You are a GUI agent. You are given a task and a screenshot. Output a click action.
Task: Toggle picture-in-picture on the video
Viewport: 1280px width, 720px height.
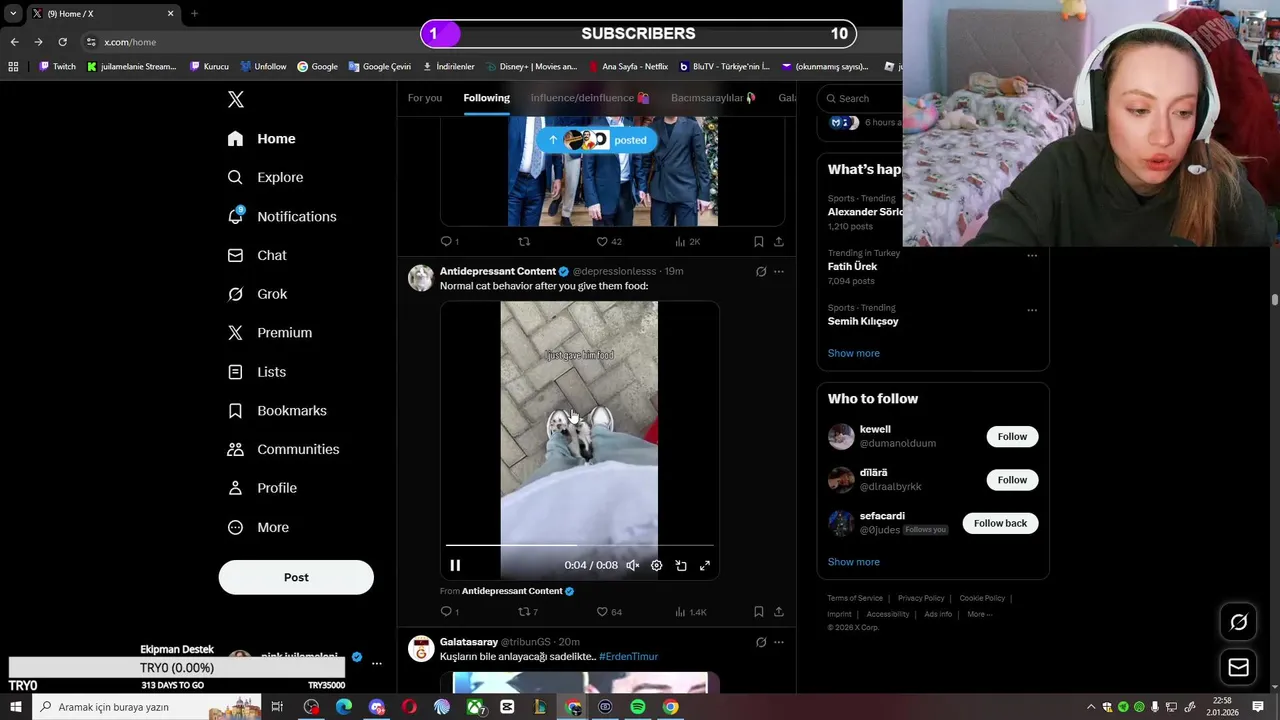coord(681,565)
